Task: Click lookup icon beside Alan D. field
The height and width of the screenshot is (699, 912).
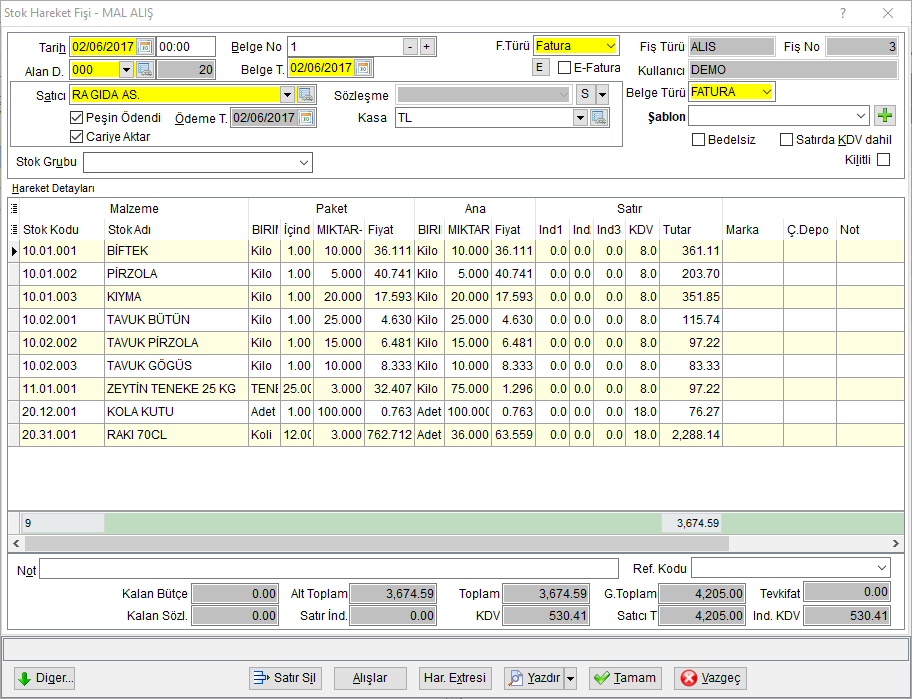Action: pos(145,70)
